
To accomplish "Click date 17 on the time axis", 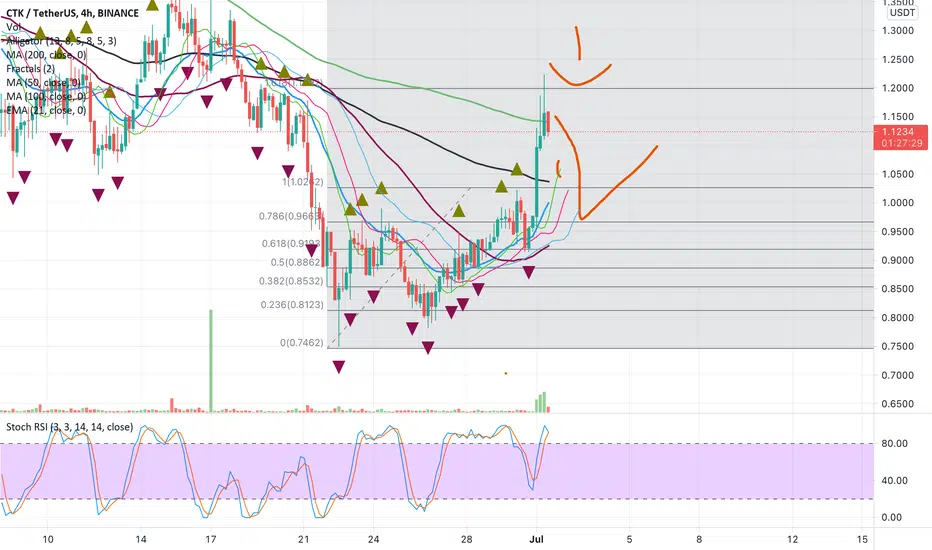I will (x=210, y=539).
